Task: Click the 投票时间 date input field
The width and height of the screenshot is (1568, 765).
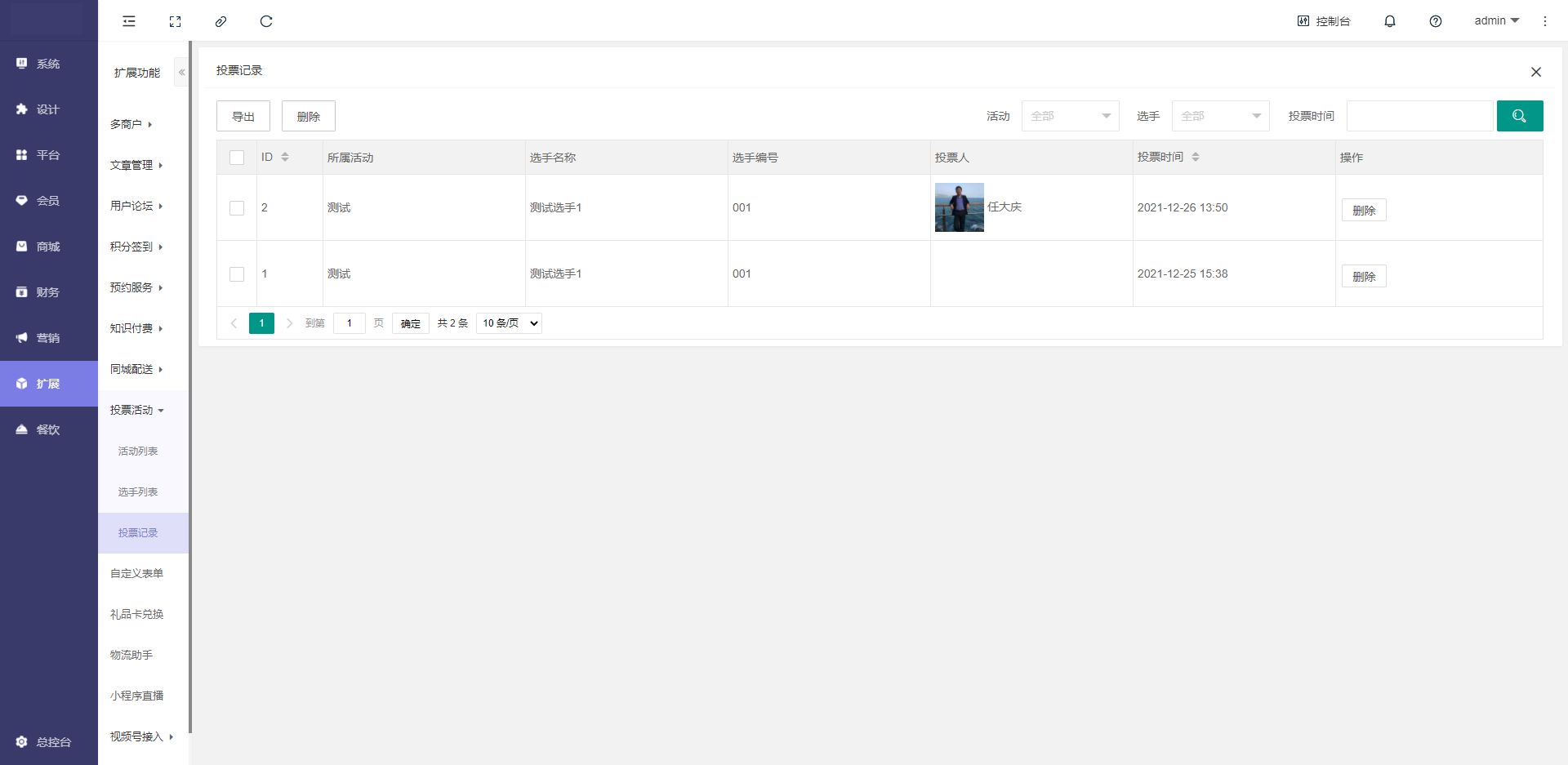Action: pyautogui.click(x=1419, y=116)
